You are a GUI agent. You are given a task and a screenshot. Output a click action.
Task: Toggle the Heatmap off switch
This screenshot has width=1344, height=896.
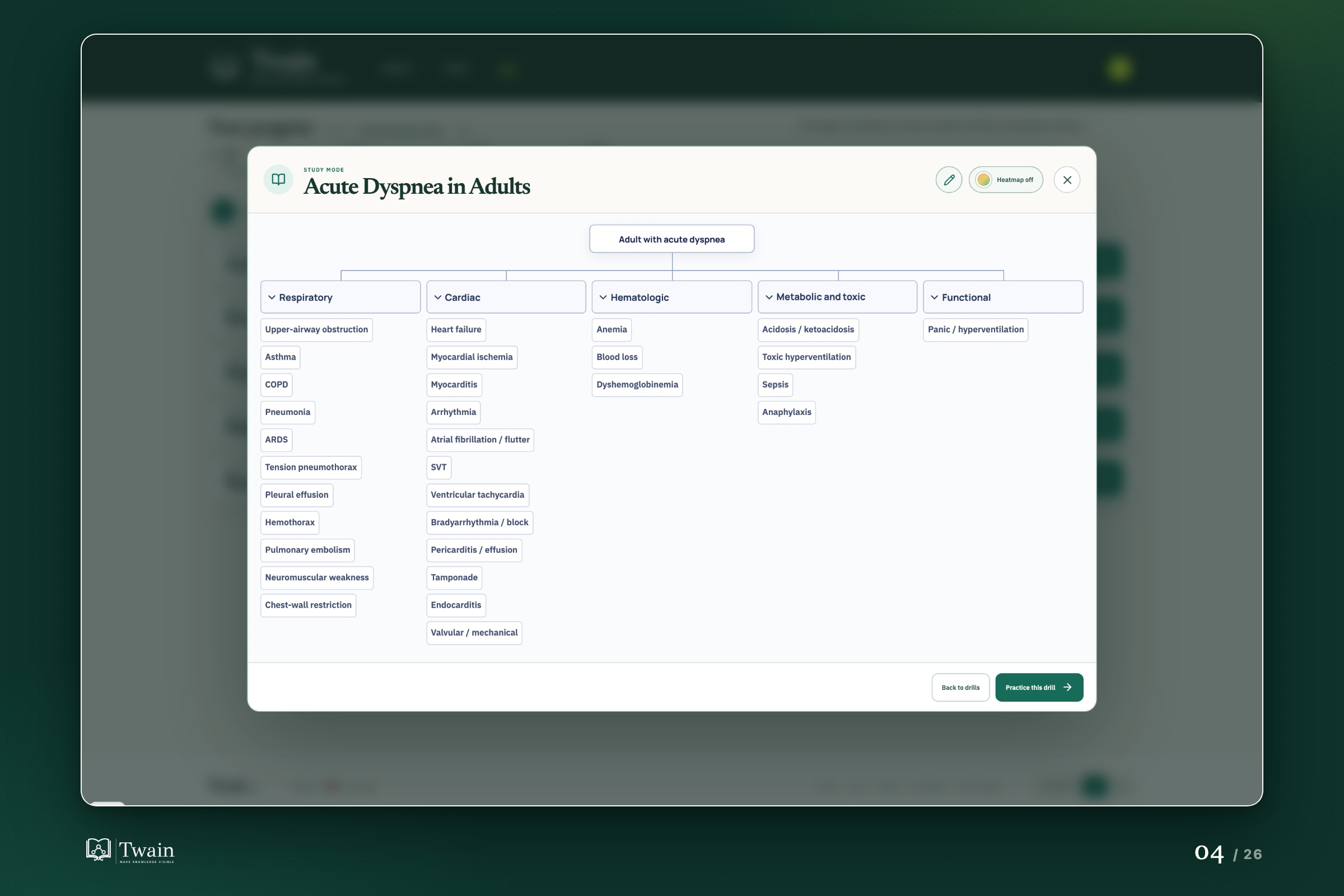pos(1006,180)
